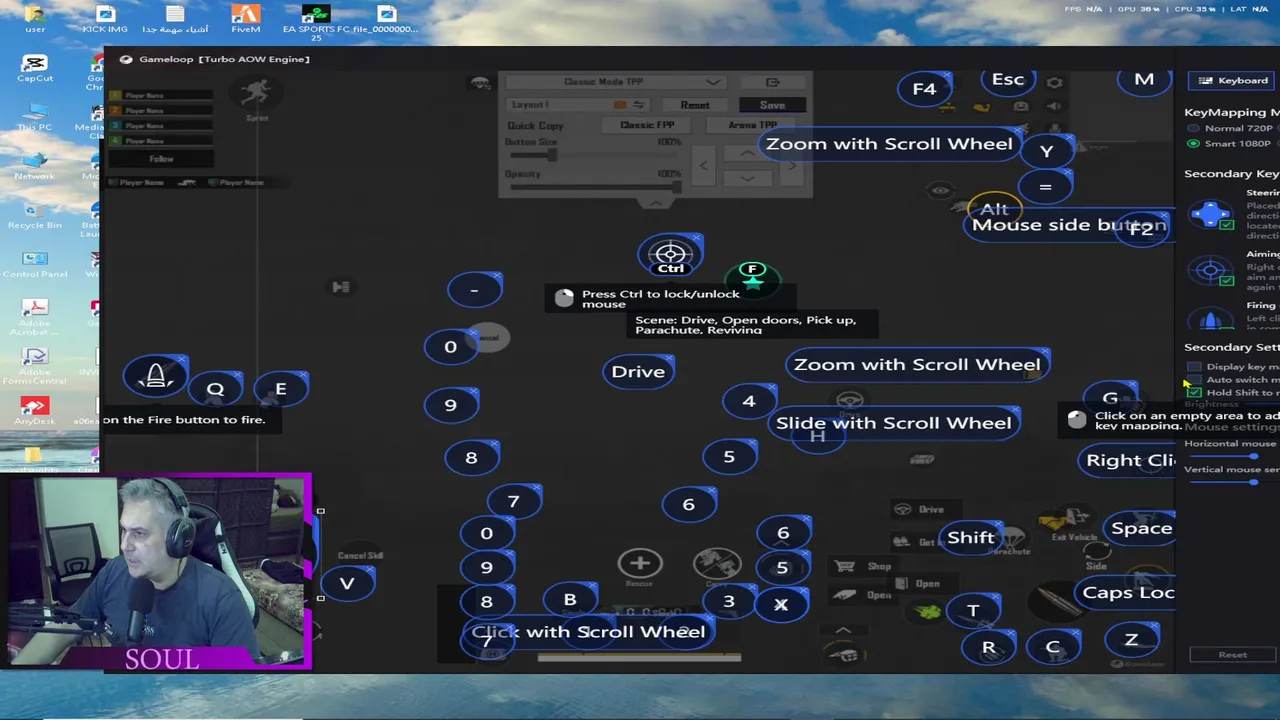Click the Classic FPP quick copy button
This screenshot has width=1280, height=720.
pyautogui.click(x=647, y=125)
